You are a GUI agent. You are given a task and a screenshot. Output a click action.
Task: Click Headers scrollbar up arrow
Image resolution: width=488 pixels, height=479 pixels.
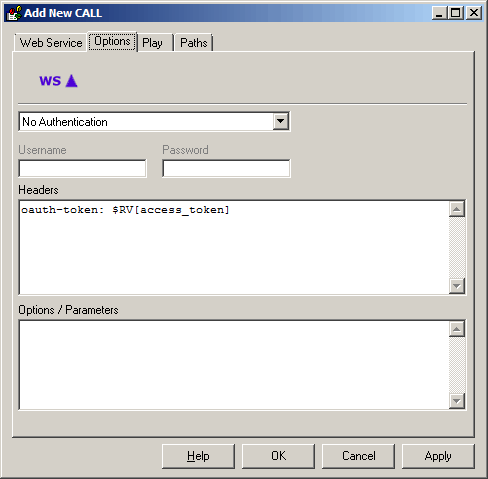tap(457, 209)
